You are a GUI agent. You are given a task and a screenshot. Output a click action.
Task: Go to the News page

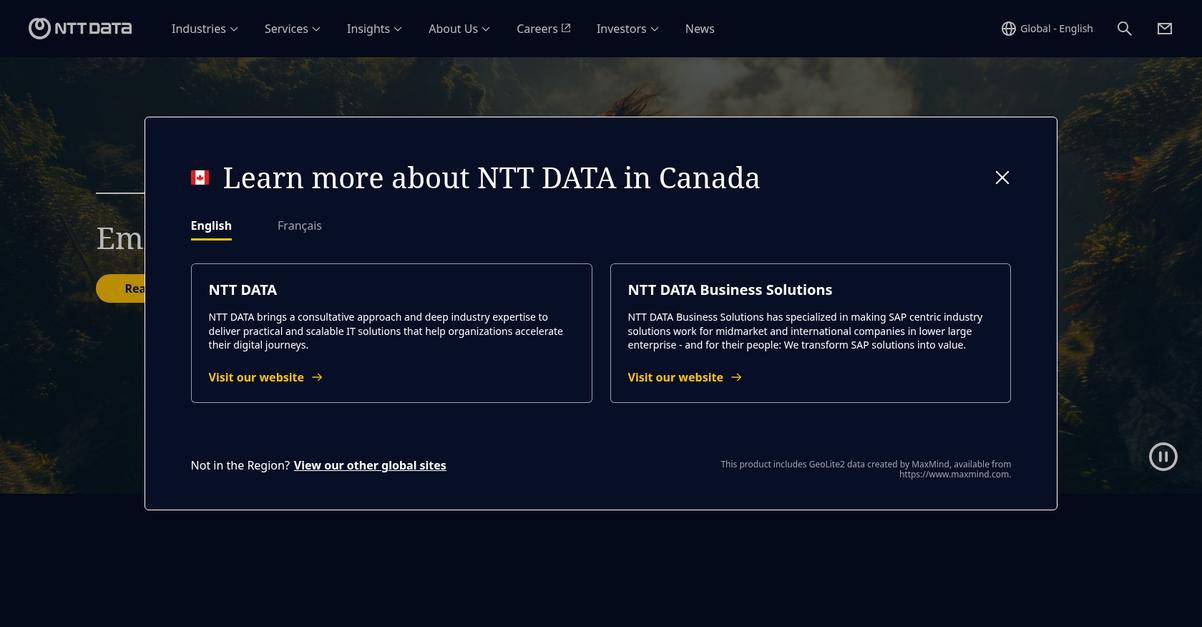(x=699, y=29)
